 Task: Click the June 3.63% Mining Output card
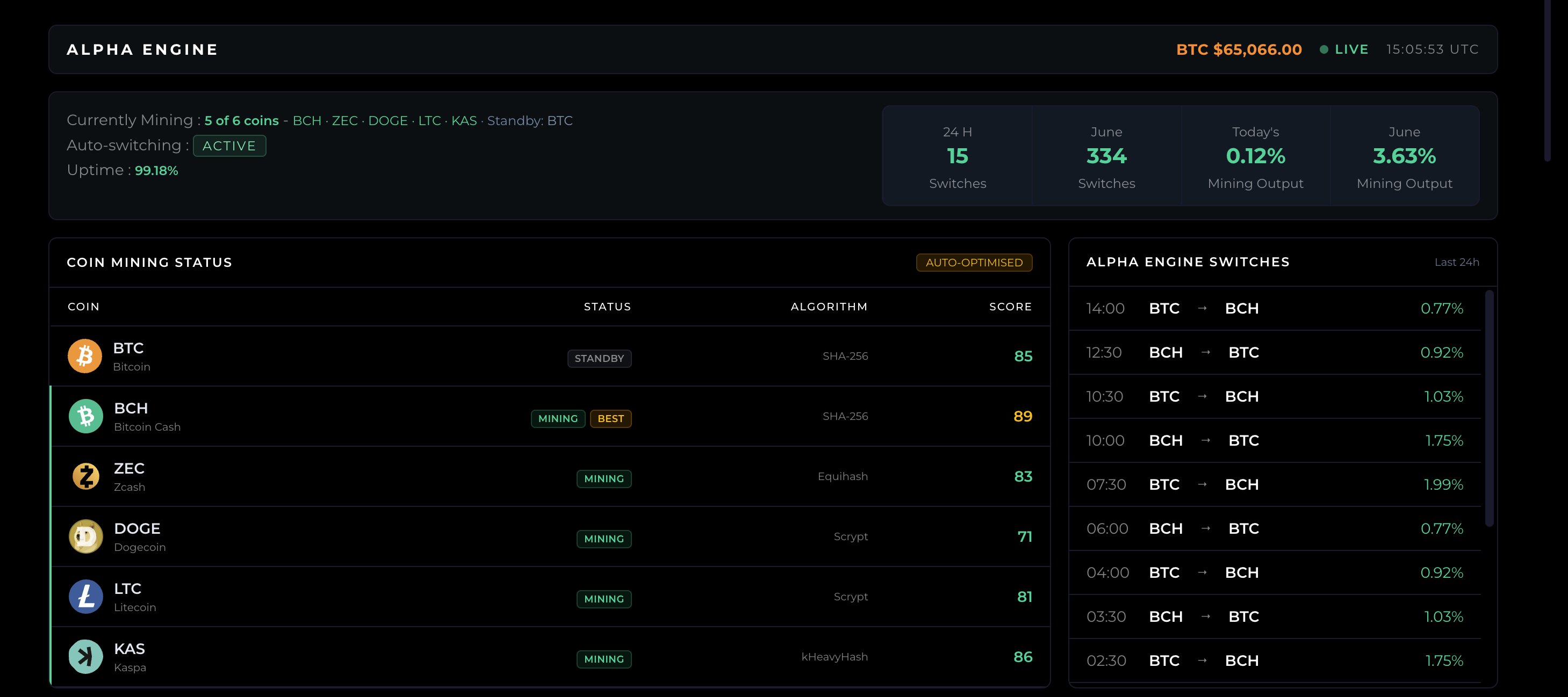1404,156
